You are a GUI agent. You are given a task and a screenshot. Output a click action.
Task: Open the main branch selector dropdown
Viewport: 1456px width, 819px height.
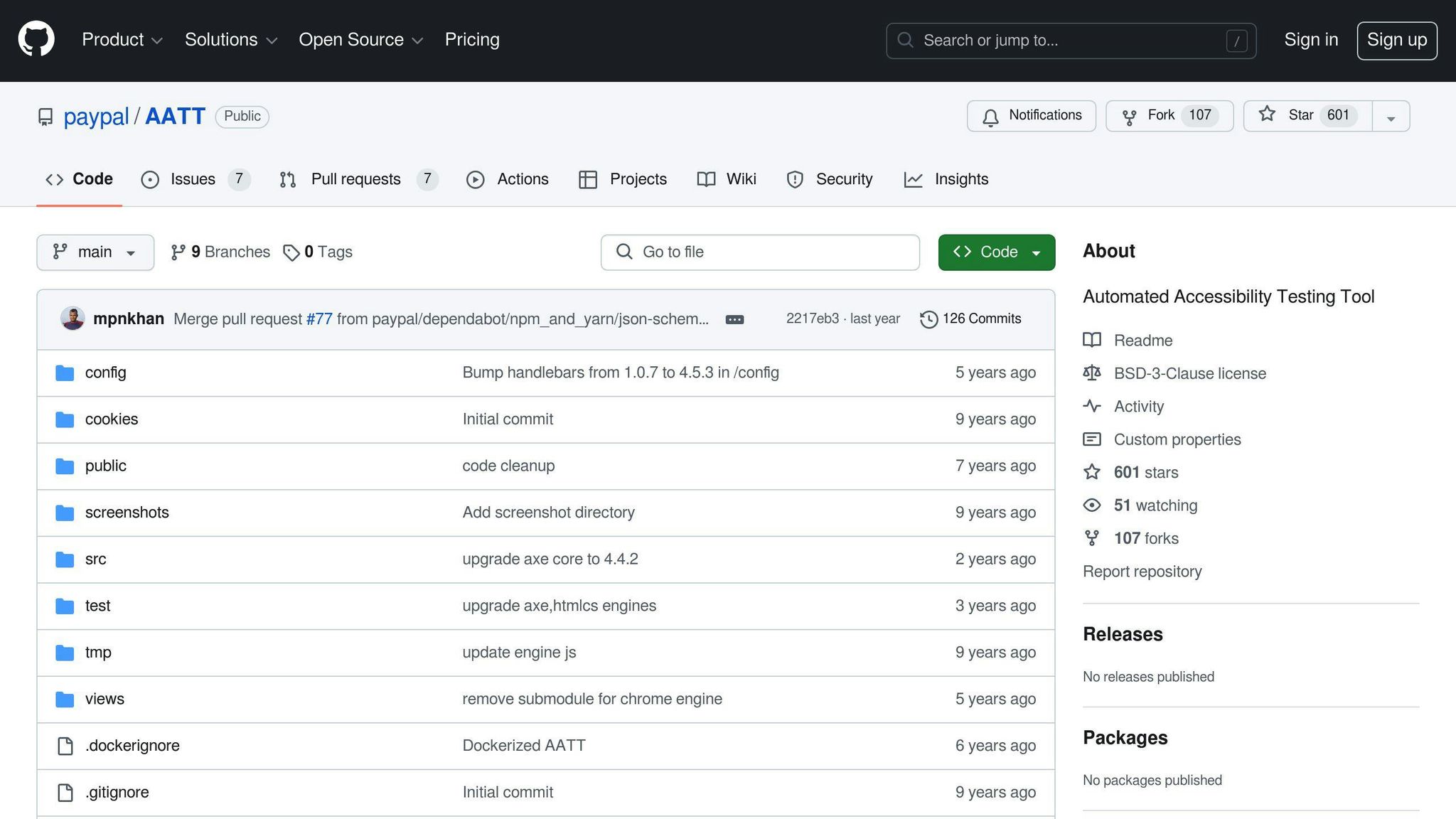pyautogui.click(x=95, y=252)
